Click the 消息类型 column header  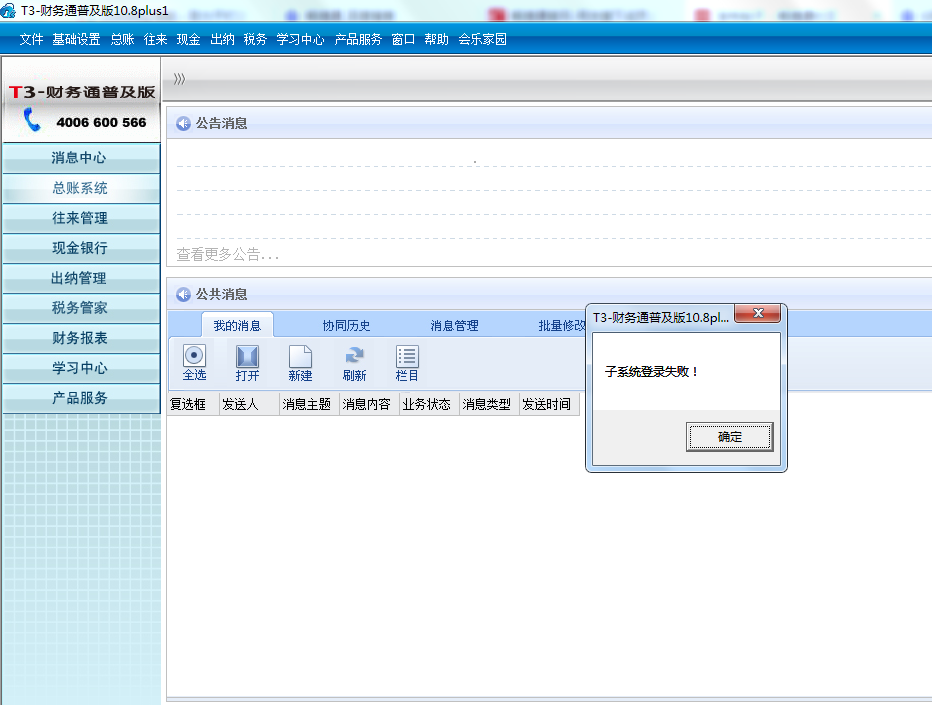490,404
